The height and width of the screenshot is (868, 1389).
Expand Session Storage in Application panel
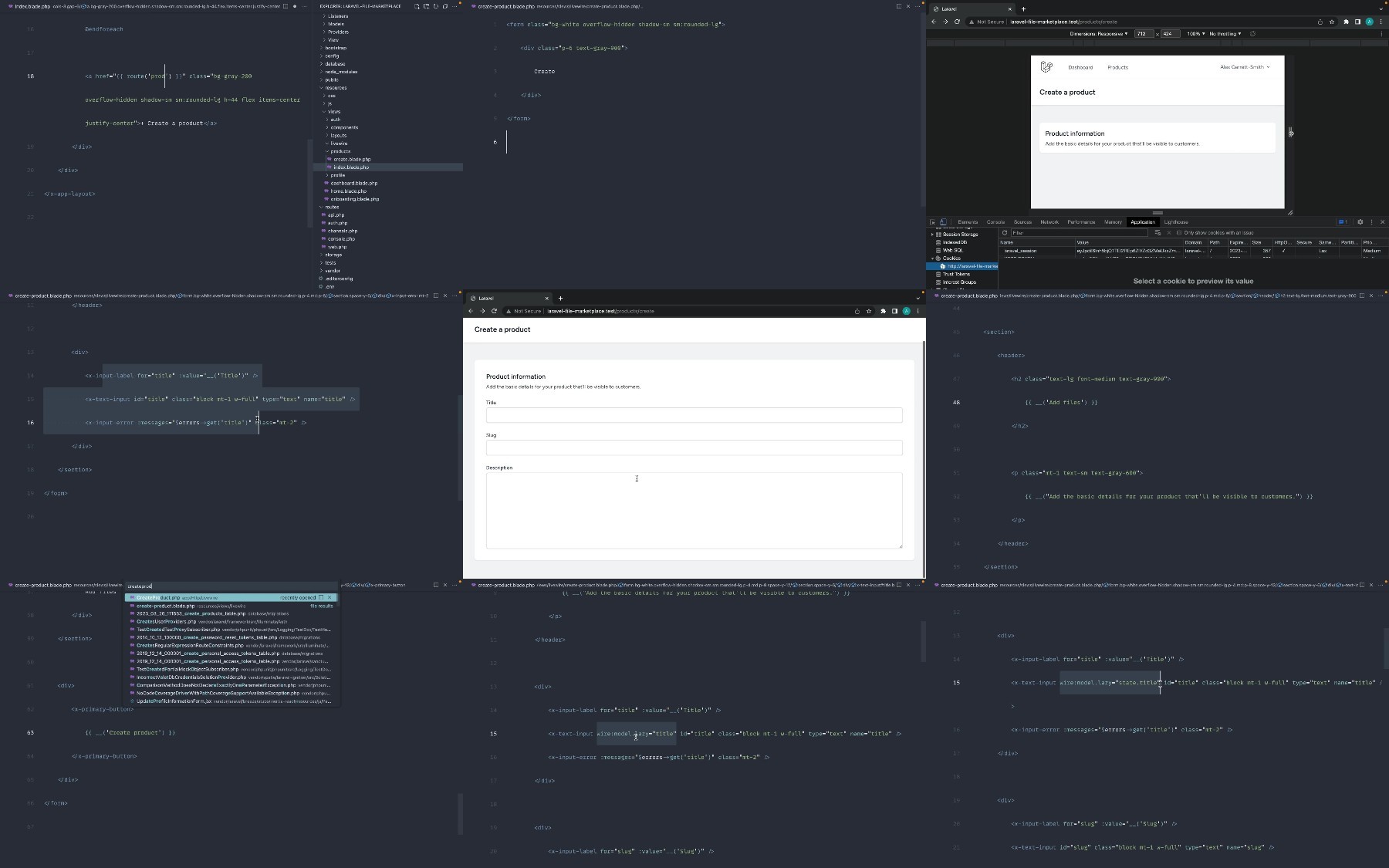point(933,235)
